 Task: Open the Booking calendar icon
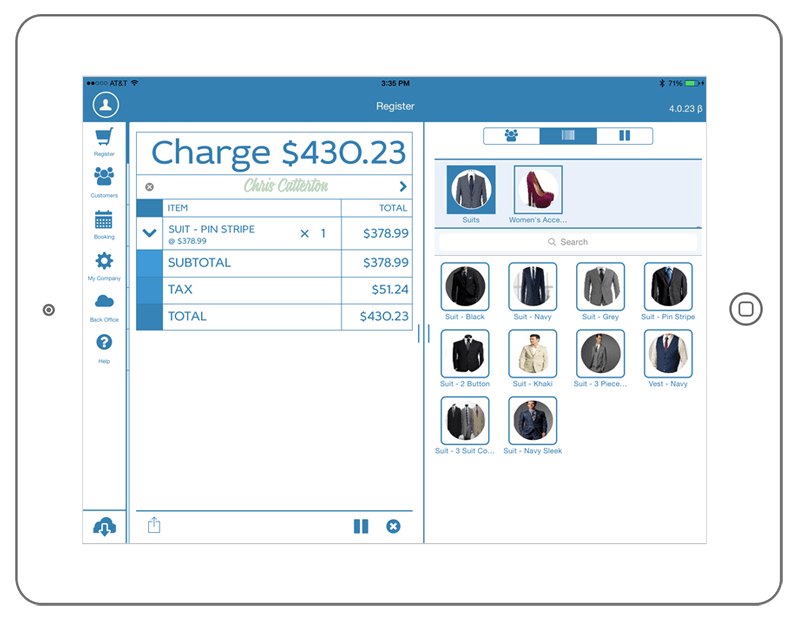[x=104, y=220]
